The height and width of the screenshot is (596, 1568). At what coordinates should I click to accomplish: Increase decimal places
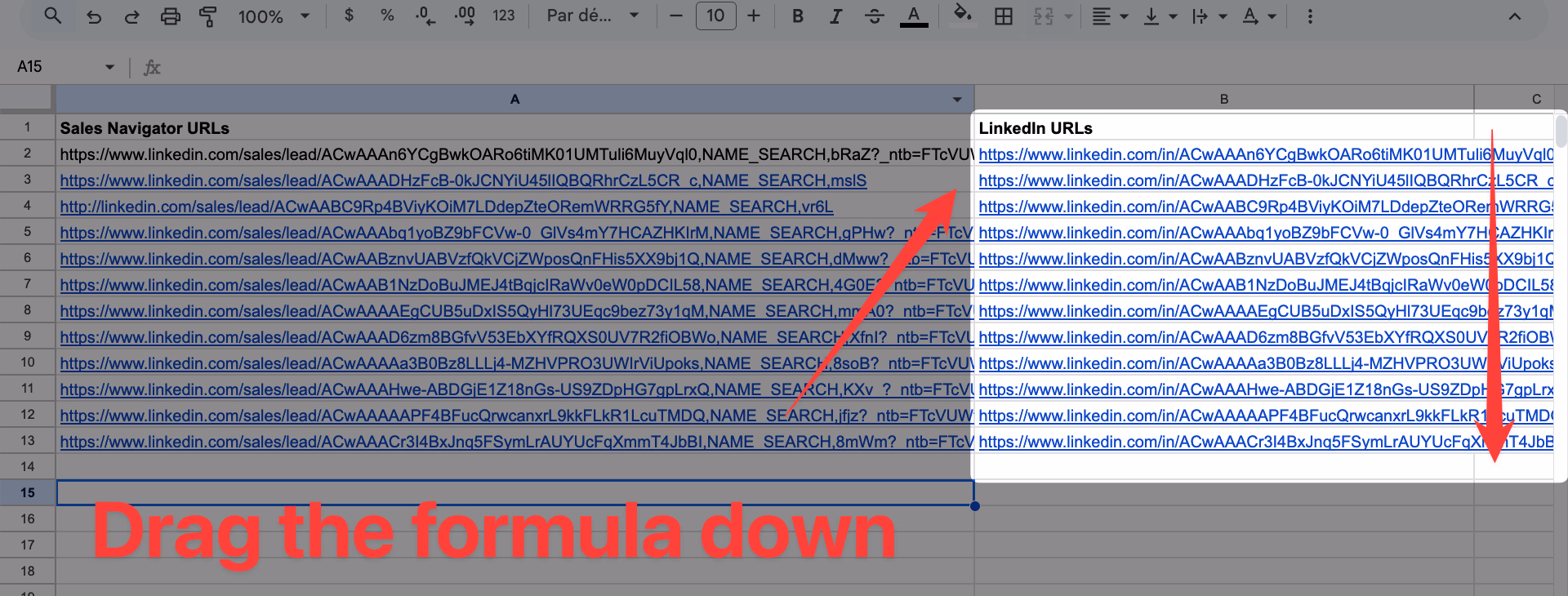pos(465,16)
